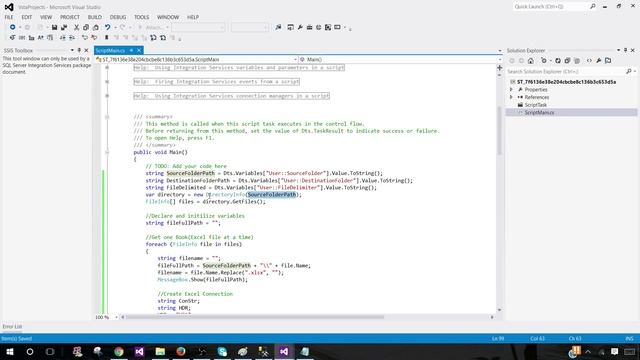Click the Help link about firing events
This screenshot has height=360, width=640.
pyautogui.click(x=216, y=82)
